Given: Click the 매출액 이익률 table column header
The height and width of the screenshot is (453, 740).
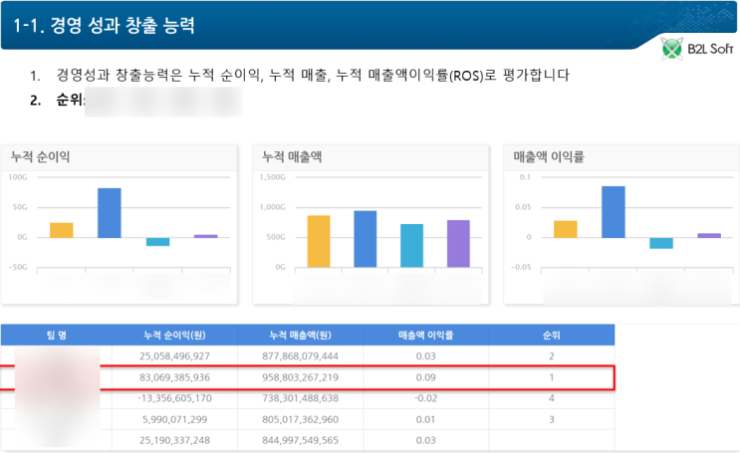Looking at the screenshot, I should pyautogui.click(x=426, y=335).
